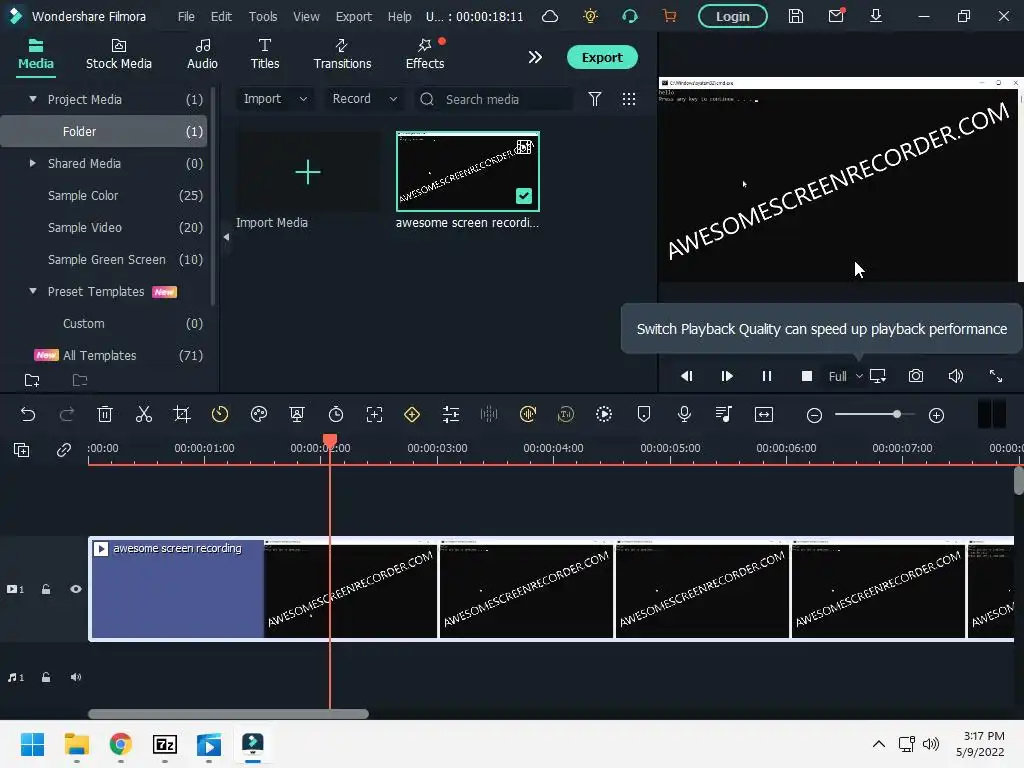Toggle video track 1 visibility eye
This screenshot has height=768, width=1024.
click(76, 588)
